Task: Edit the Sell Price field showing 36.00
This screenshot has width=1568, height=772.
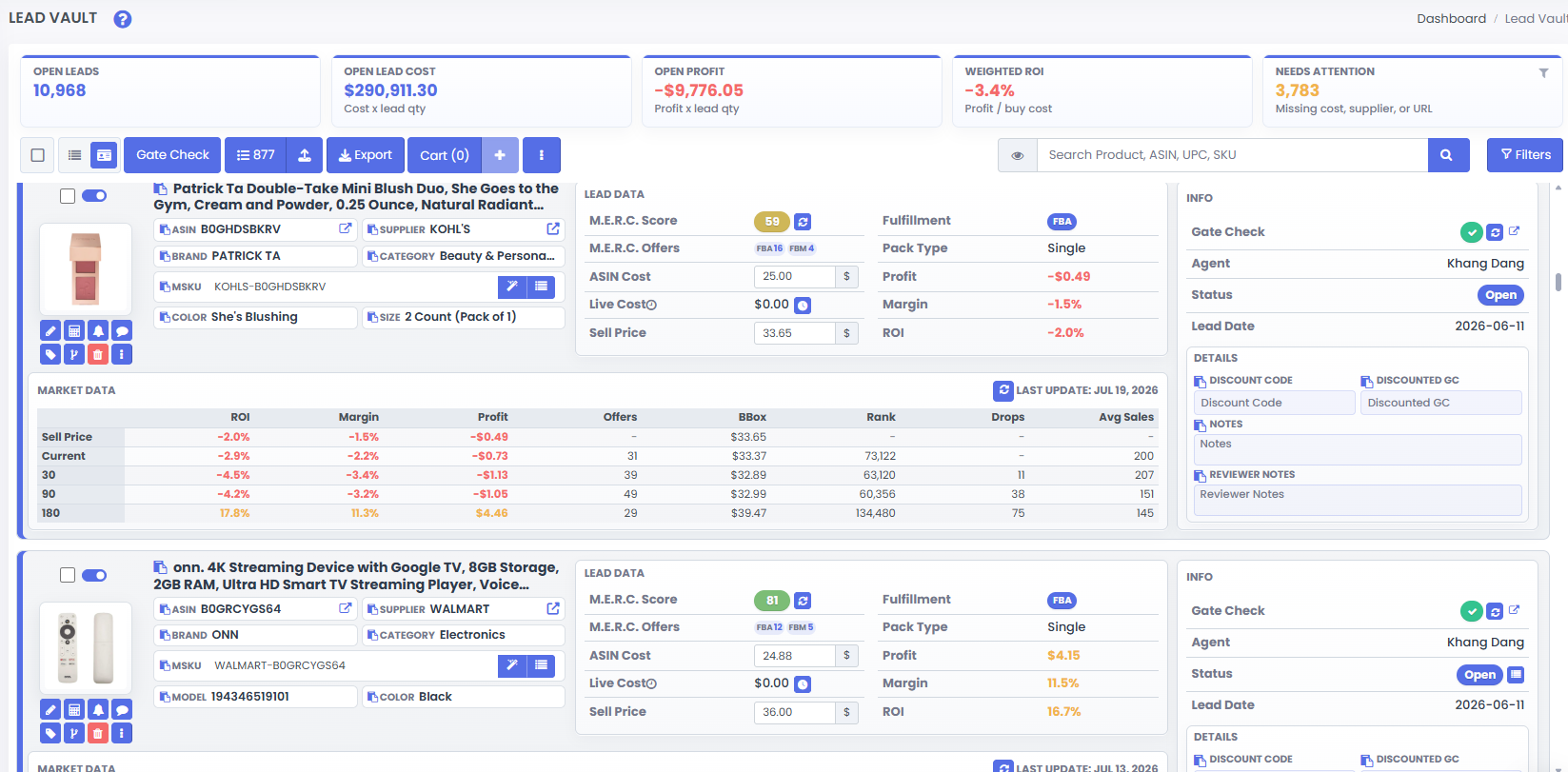Action: (795, 712)
